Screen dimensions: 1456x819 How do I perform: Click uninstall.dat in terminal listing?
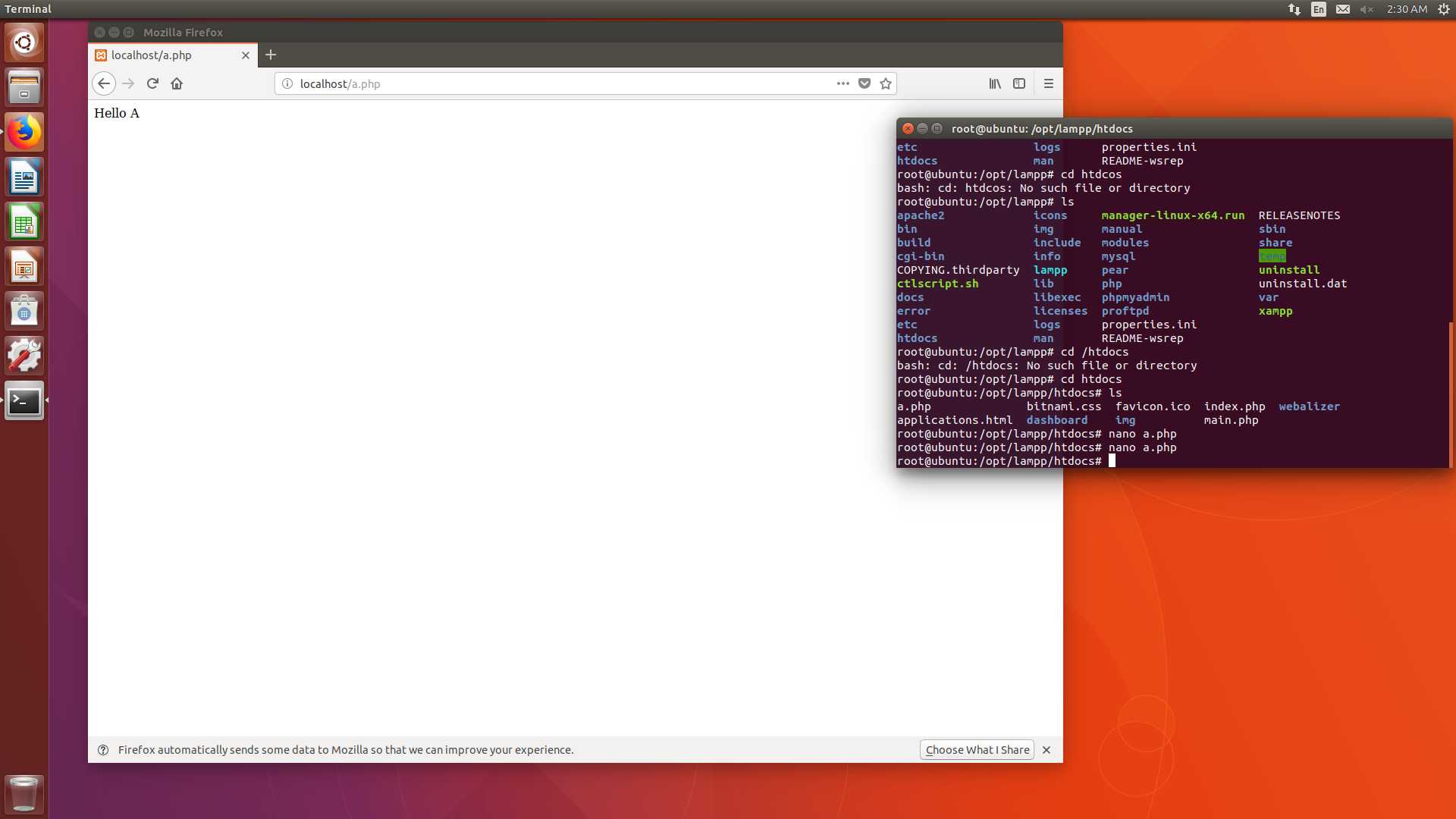click(1303, 284)
